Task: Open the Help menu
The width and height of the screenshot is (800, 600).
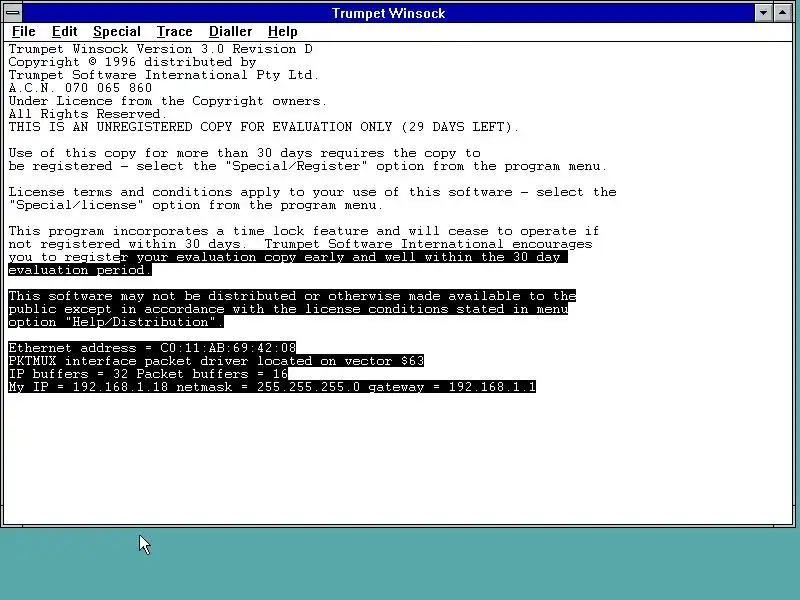Action: 282,32
